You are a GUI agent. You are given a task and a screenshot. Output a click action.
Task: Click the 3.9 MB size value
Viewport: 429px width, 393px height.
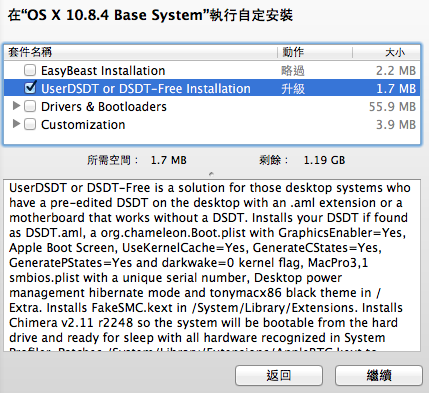coord(396,125)
